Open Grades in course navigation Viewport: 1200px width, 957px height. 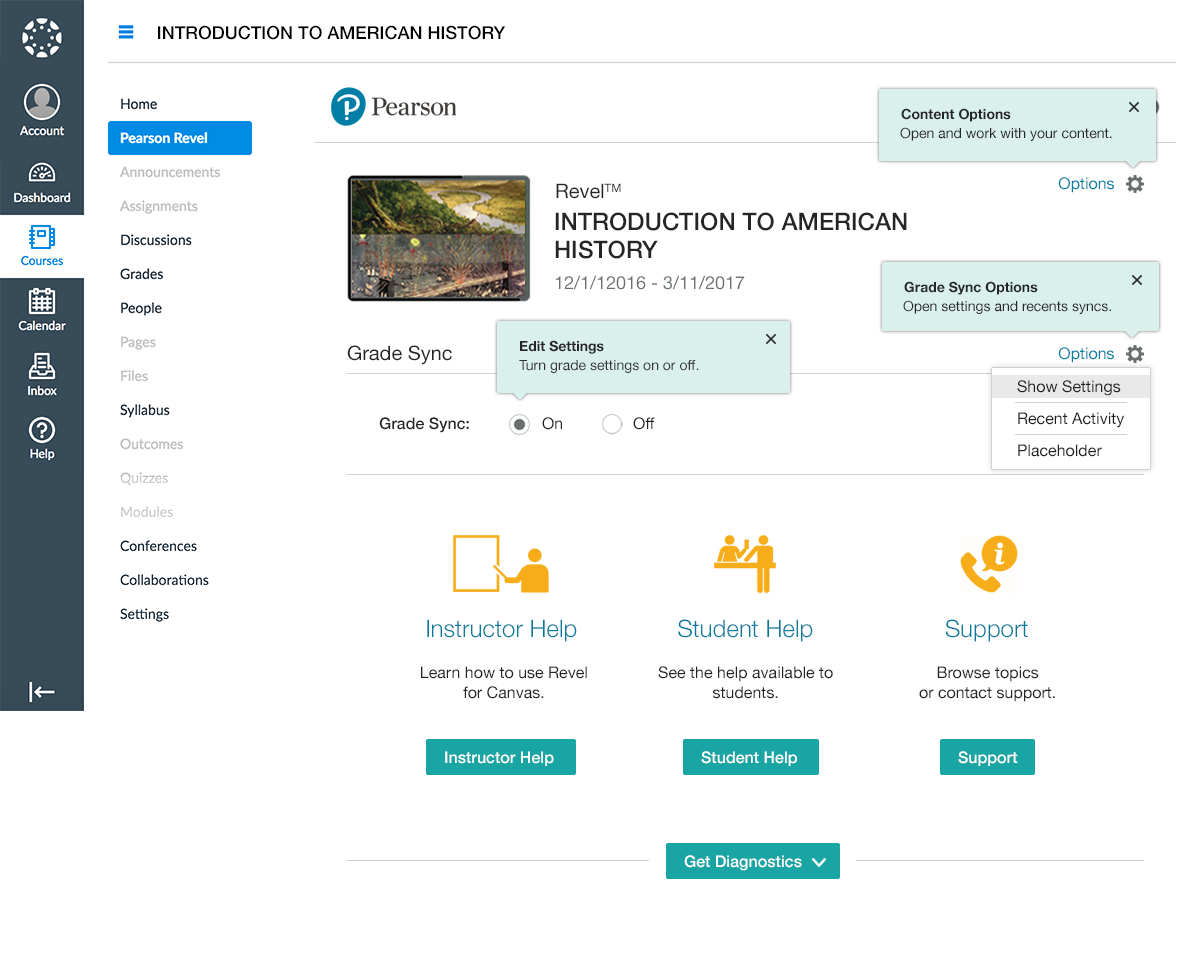142,274
